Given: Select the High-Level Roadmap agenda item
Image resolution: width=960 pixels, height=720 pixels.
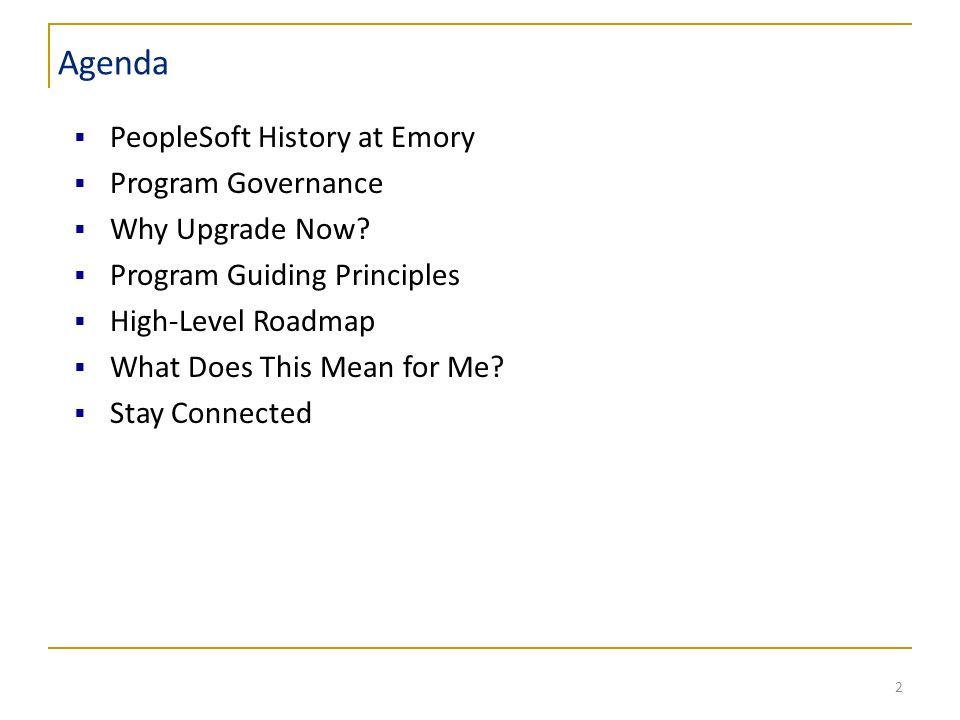Looking at the screenshot, I should pos(242,321).
